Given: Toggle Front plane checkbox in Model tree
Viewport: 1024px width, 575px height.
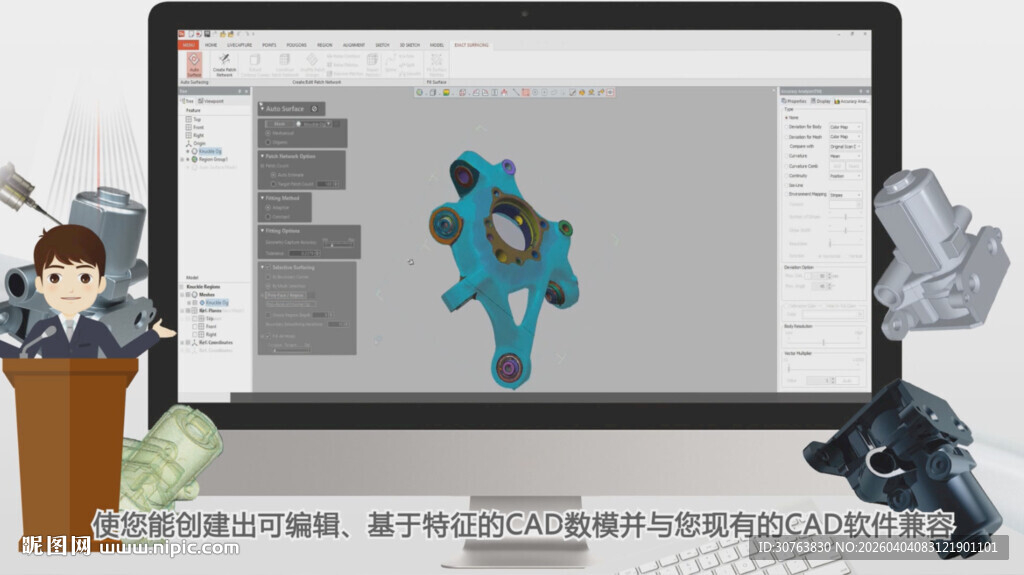Looking at the screenshot, I should point(195,326).
